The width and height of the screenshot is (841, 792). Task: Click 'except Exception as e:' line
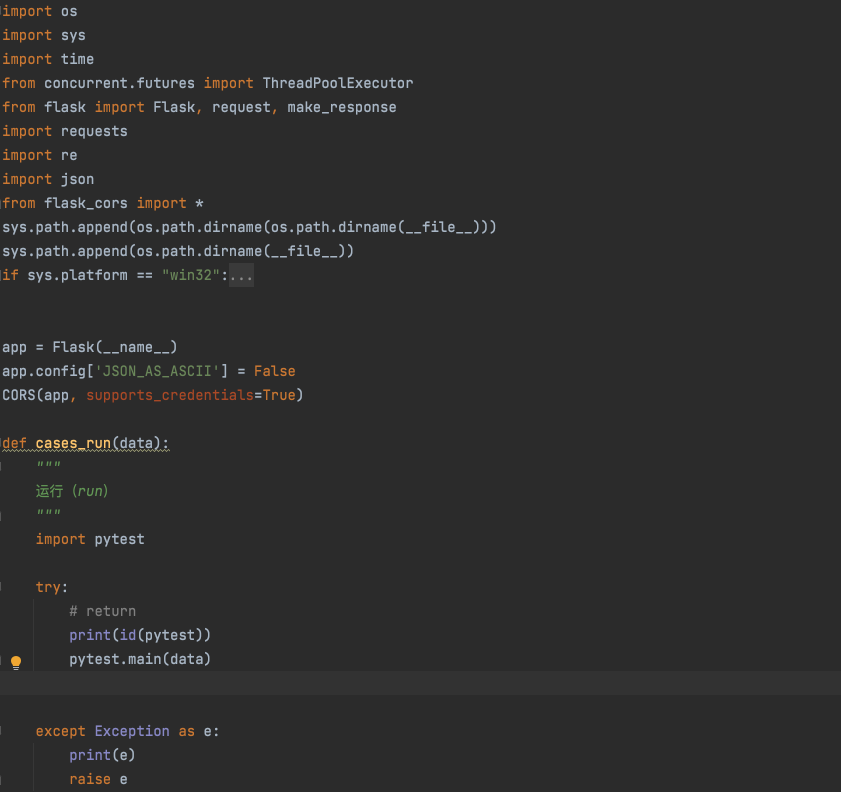click(x=128, y=731)
